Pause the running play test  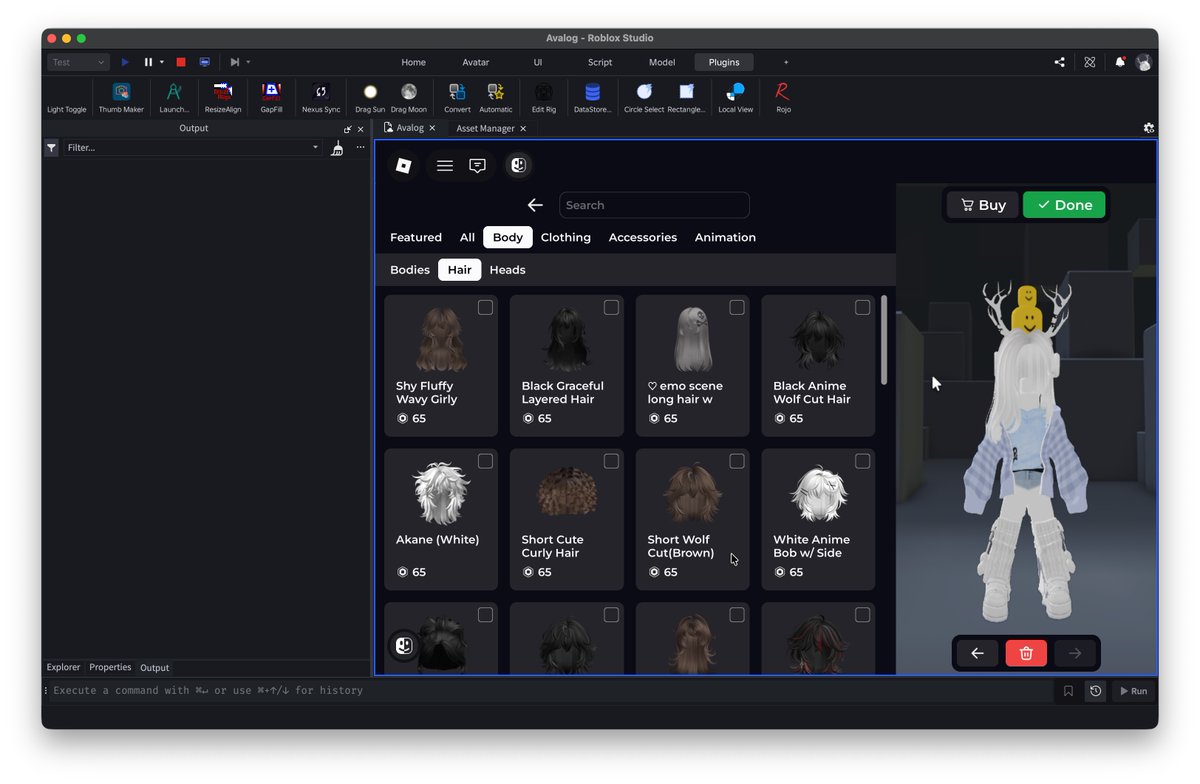click(148, 62)
